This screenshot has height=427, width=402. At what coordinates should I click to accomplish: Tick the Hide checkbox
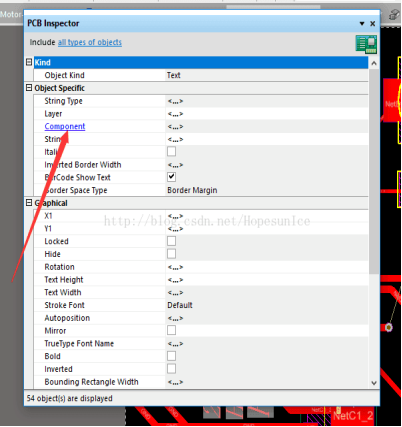point(171,254)
